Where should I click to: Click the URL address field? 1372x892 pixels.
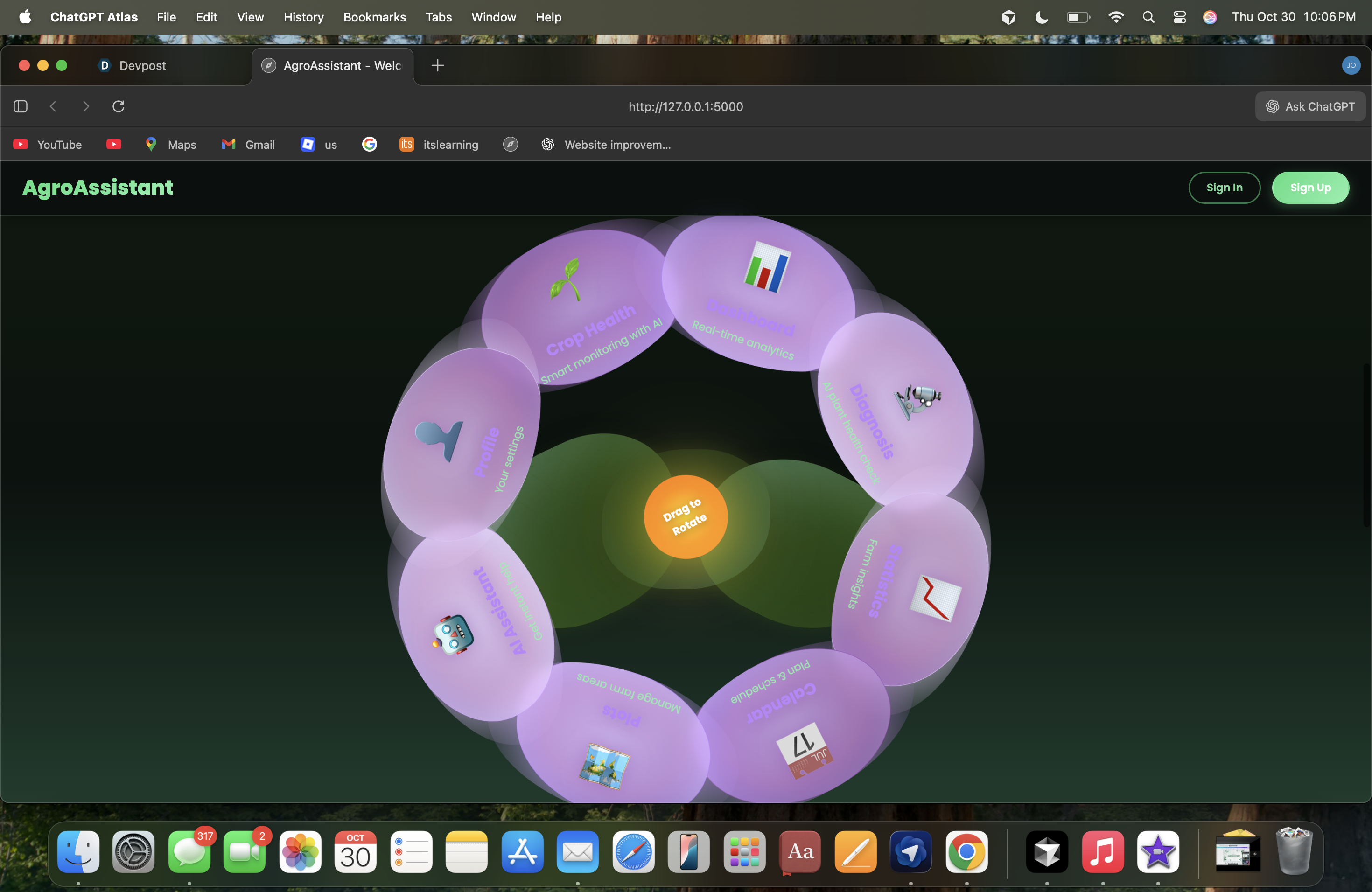click(685, 107)
